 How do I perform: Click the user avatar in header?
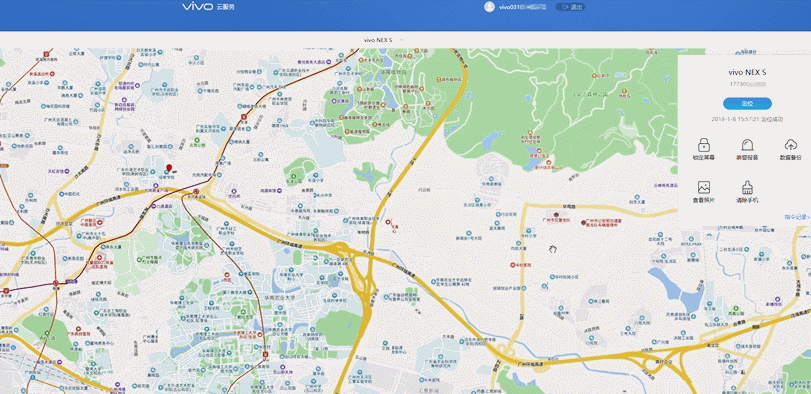pos(489,7)
